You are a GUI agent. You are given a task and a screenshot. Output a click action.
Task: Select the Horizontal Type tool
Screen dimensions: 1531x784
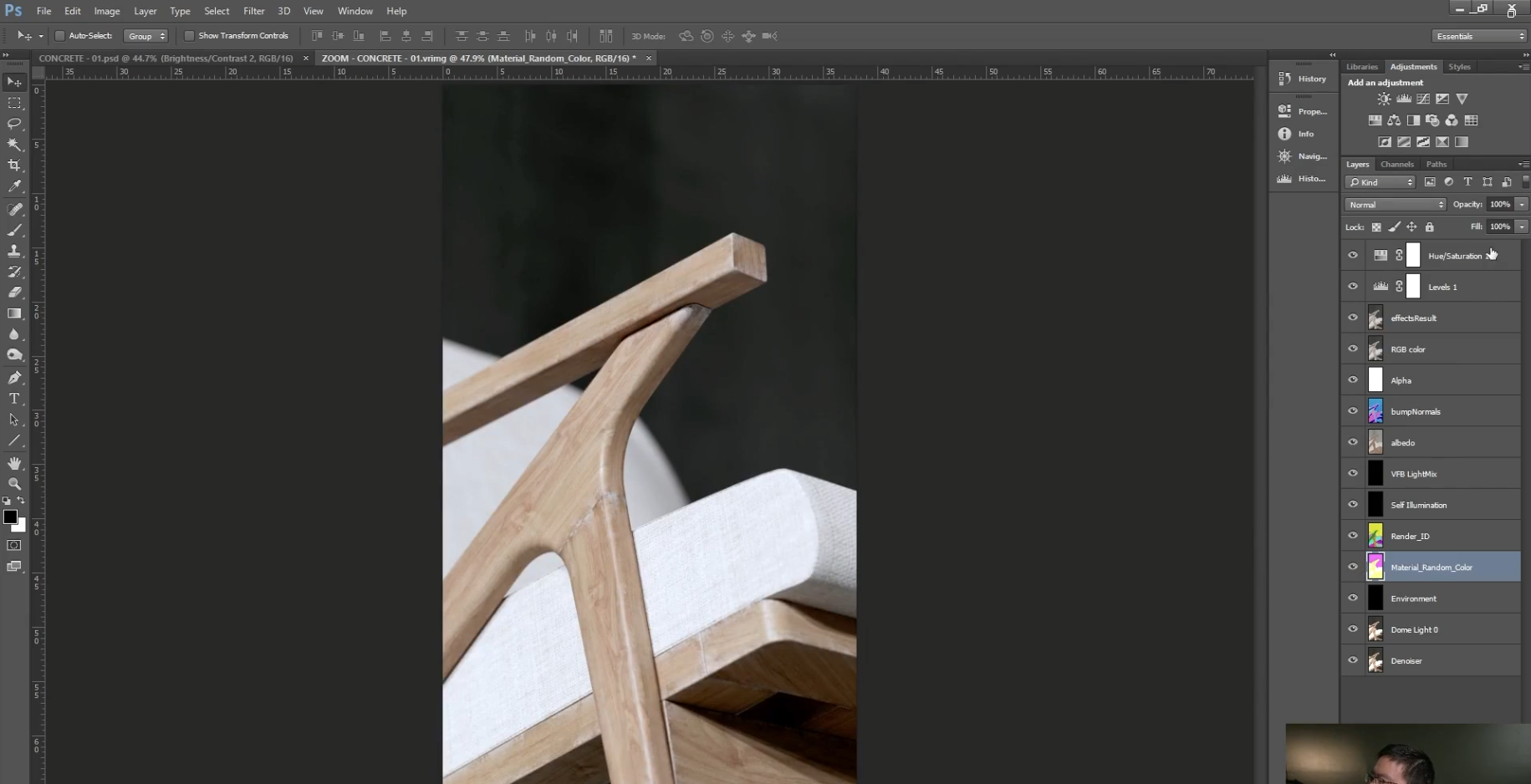pos(13,399)
